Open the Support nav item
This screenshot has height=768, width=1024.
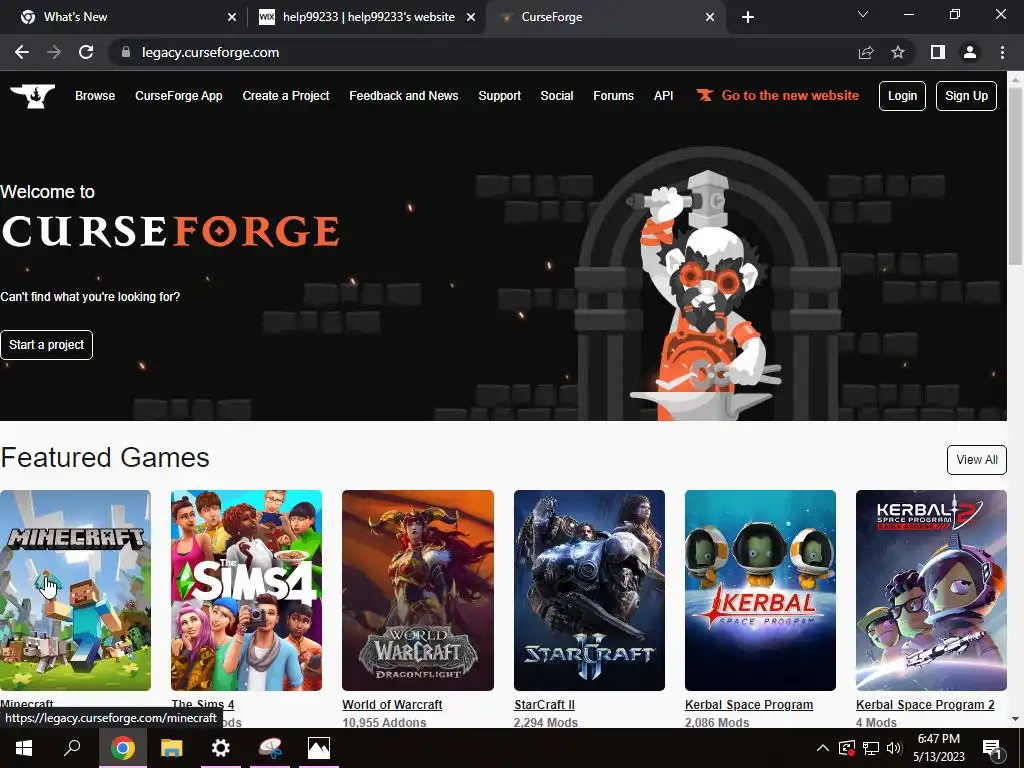point(500,95)
